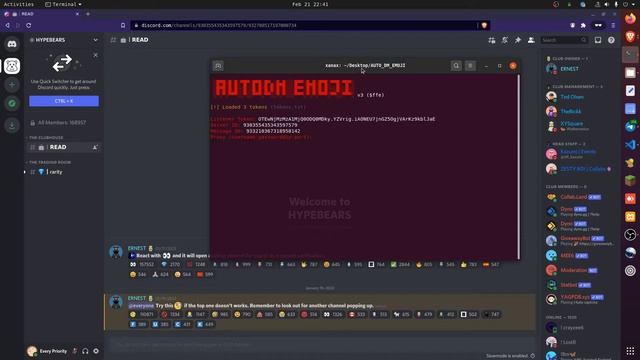The width and height of the screenshot is (640, 360).
Task: Collapse THE TRADING ROOM category
Action: tap(49, 162)
